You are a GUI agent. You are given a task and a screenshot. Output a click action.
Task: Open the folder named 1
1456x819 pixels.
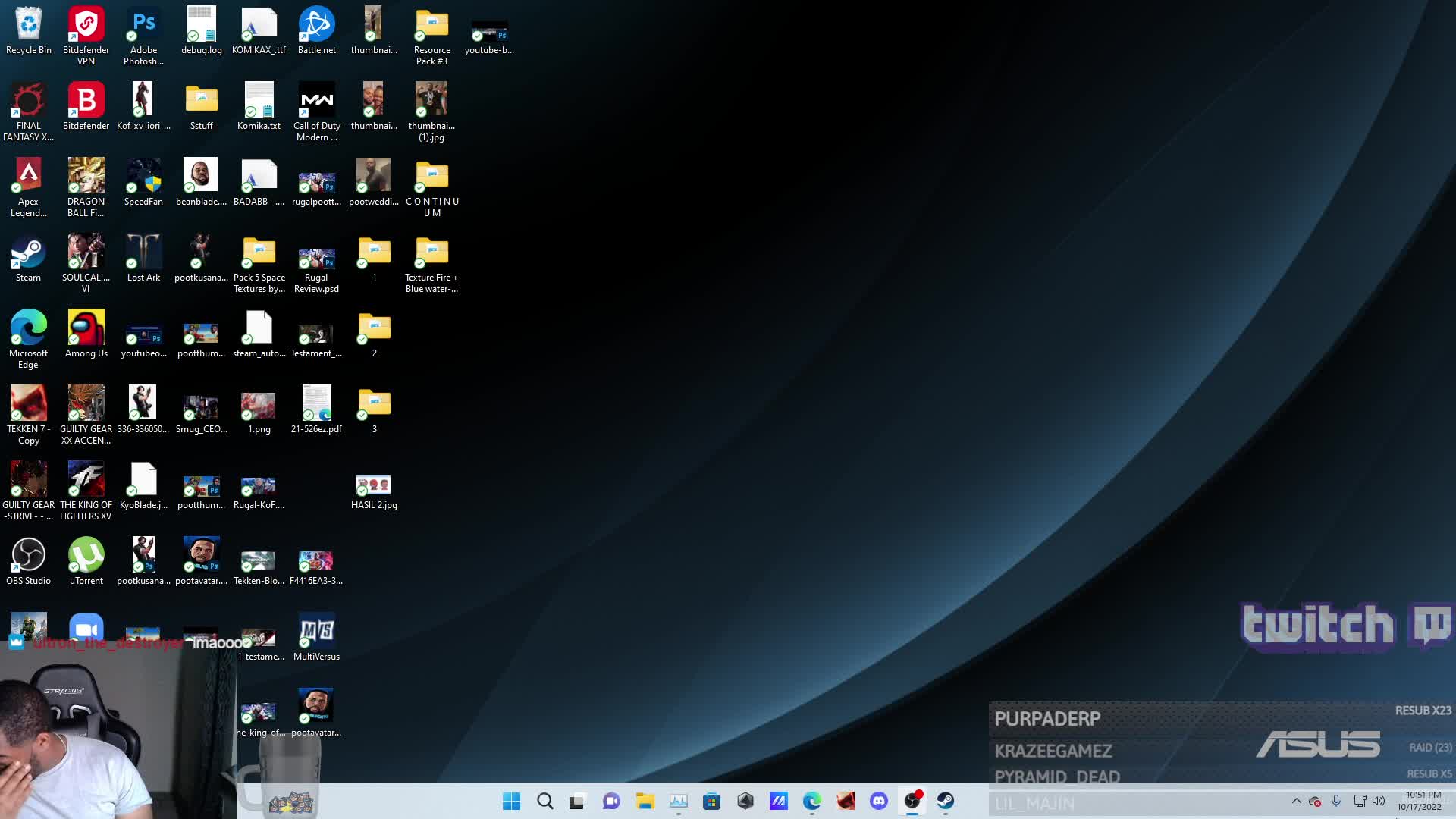[x=374, y=259]
